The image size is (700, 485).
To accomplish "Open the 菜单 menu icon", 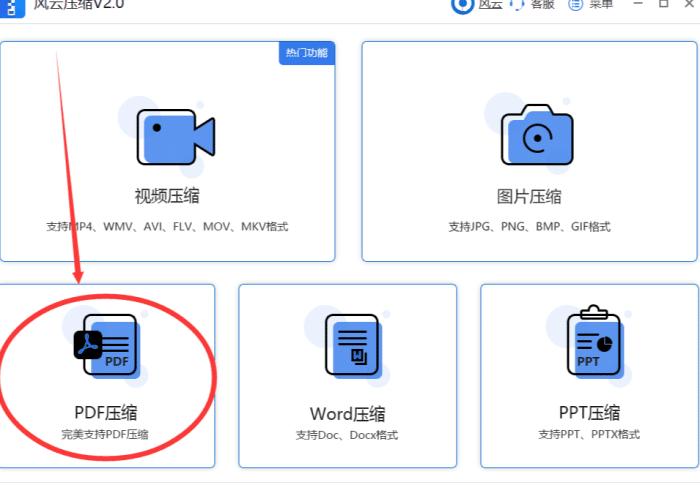I will tap(575, 5).
